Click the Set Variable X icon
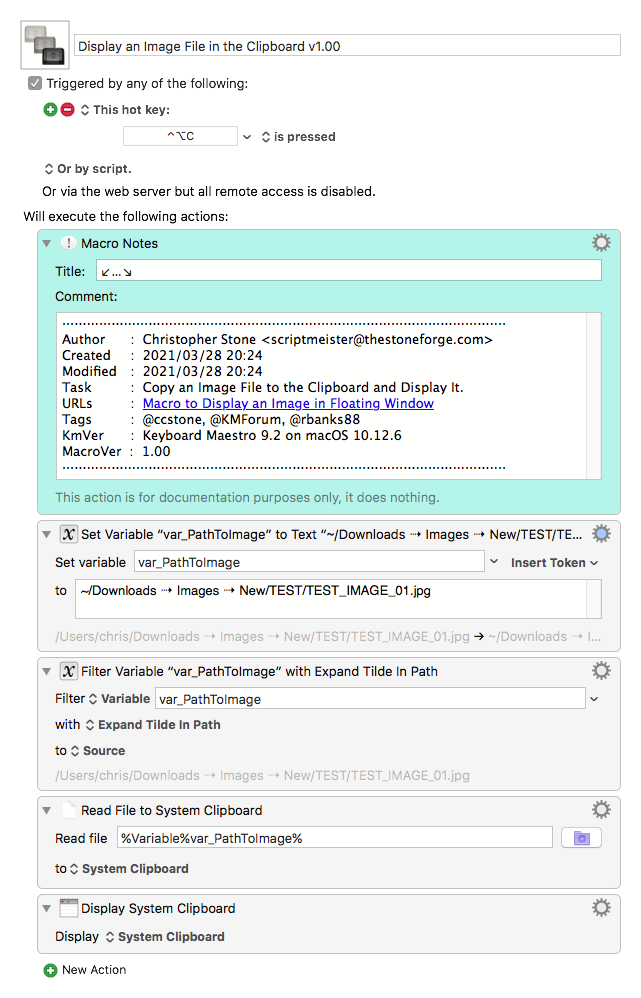Image resolution: width=641 pixels, height=998 pixels. point(68,534)
